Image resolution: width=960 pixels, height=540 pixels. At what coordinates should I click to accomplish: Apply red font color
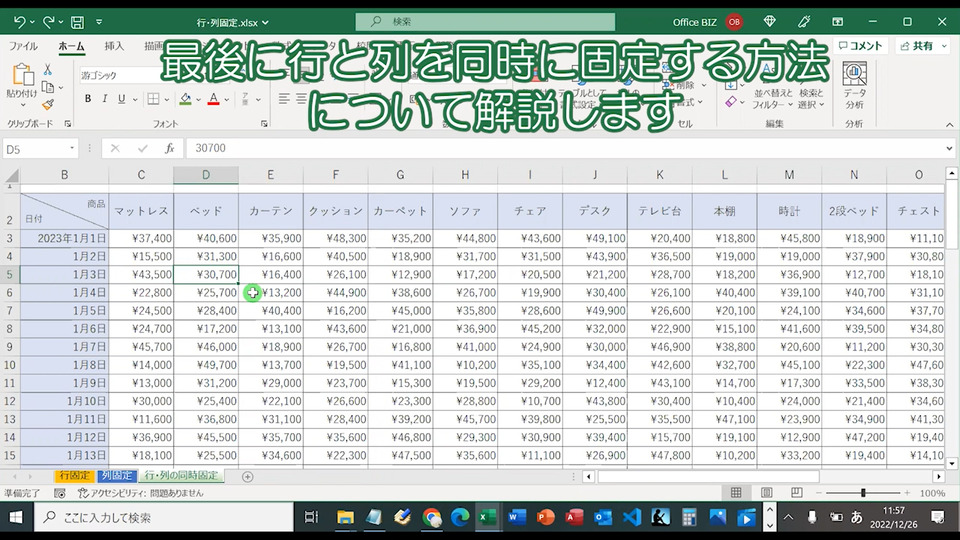click(213, 99)
